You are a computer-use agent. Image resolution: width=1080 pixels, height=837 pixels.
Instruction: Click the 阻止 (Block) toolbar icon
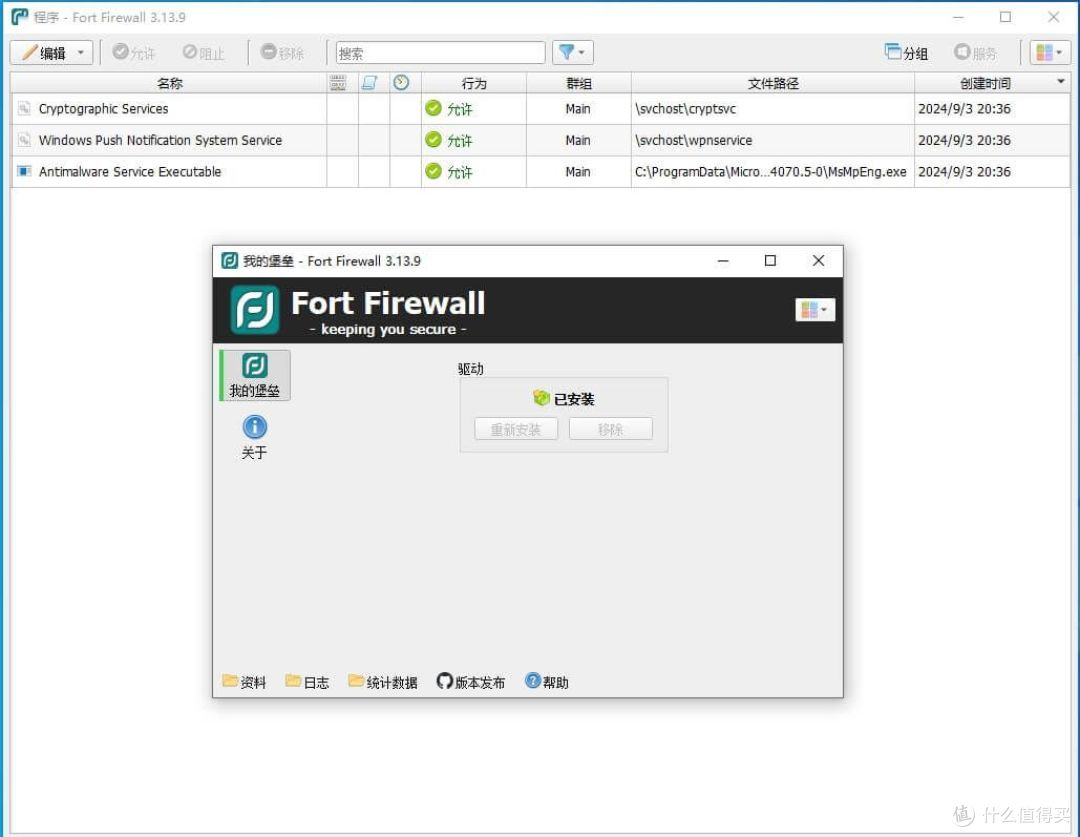pyautogui.click(x=203, y=52)
